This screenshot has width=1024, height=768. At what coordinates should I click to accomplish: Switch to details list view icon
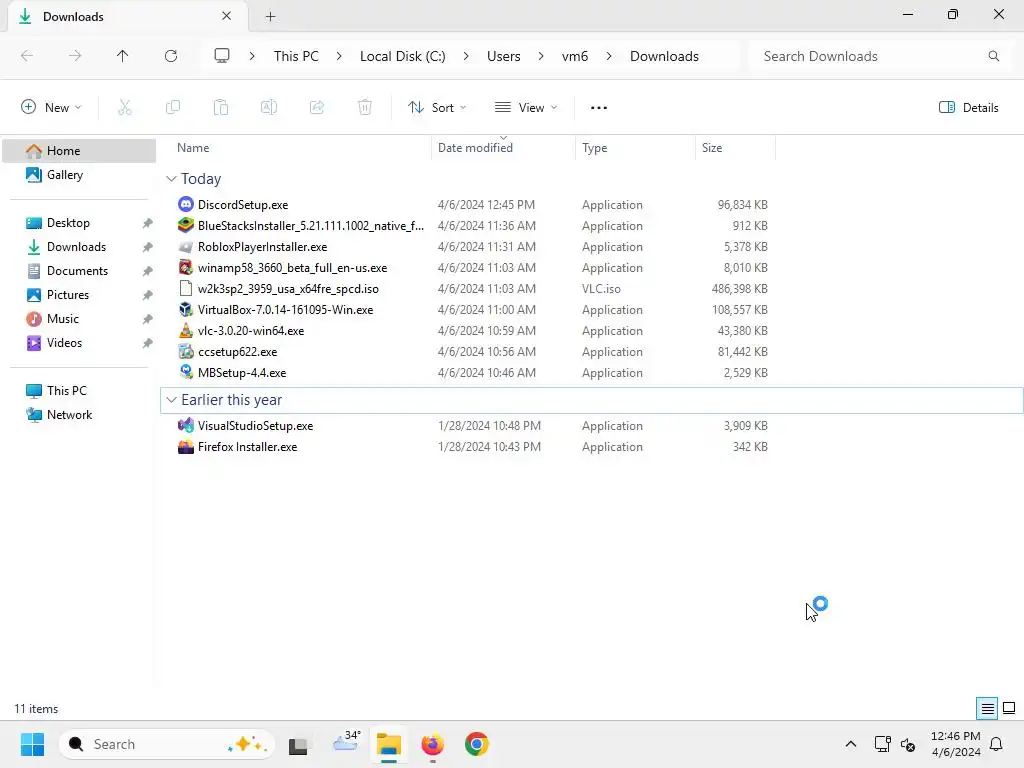[987, 708]
